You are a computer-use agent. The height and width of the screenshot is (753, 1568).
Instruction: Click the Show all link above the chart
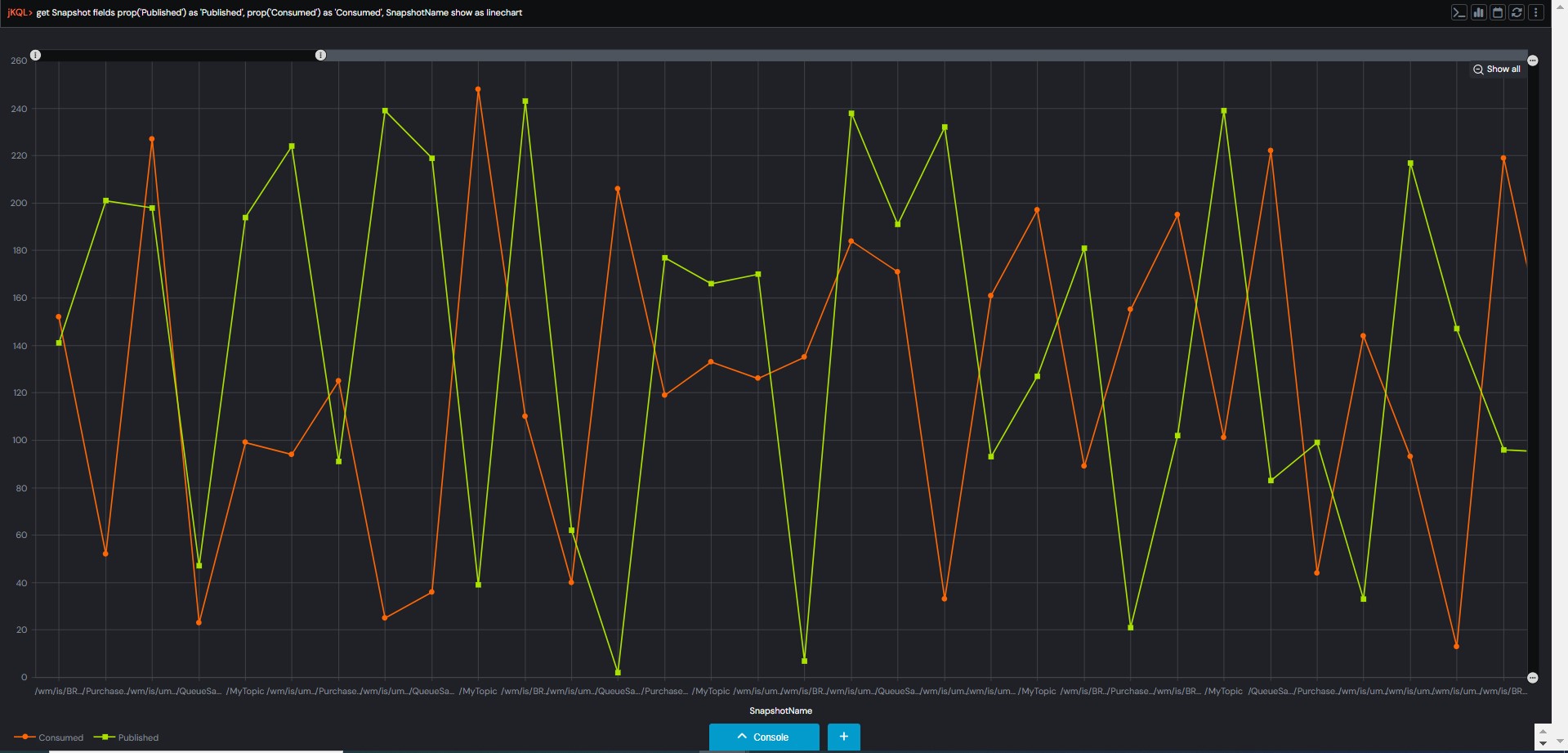coord(1503,69)
